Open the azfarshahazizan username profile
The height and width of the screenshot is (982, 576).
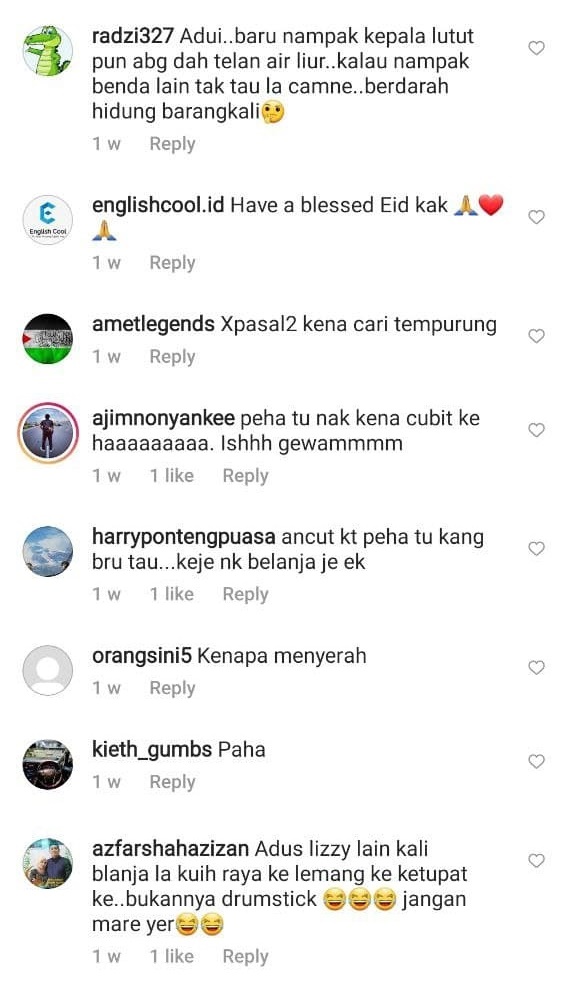point(170,850)
